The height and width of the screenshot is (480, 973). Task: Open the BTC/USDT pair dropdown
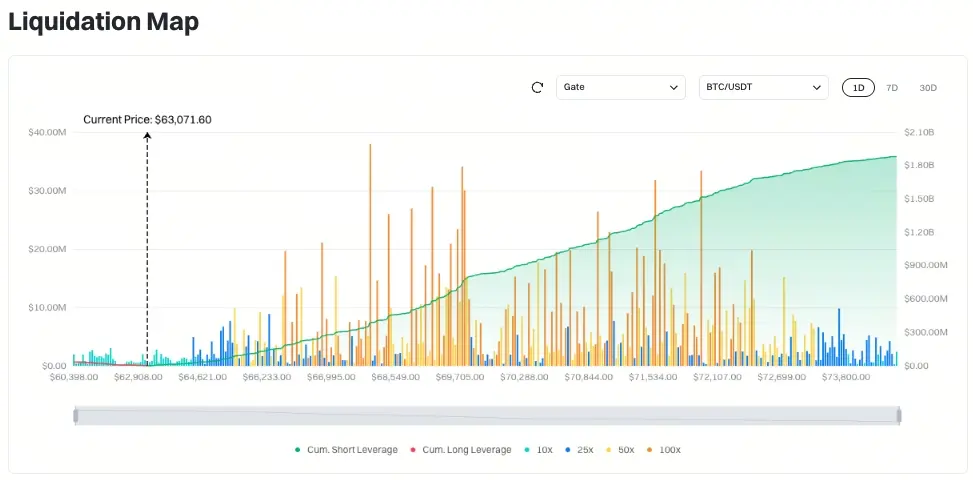[763, 87]
